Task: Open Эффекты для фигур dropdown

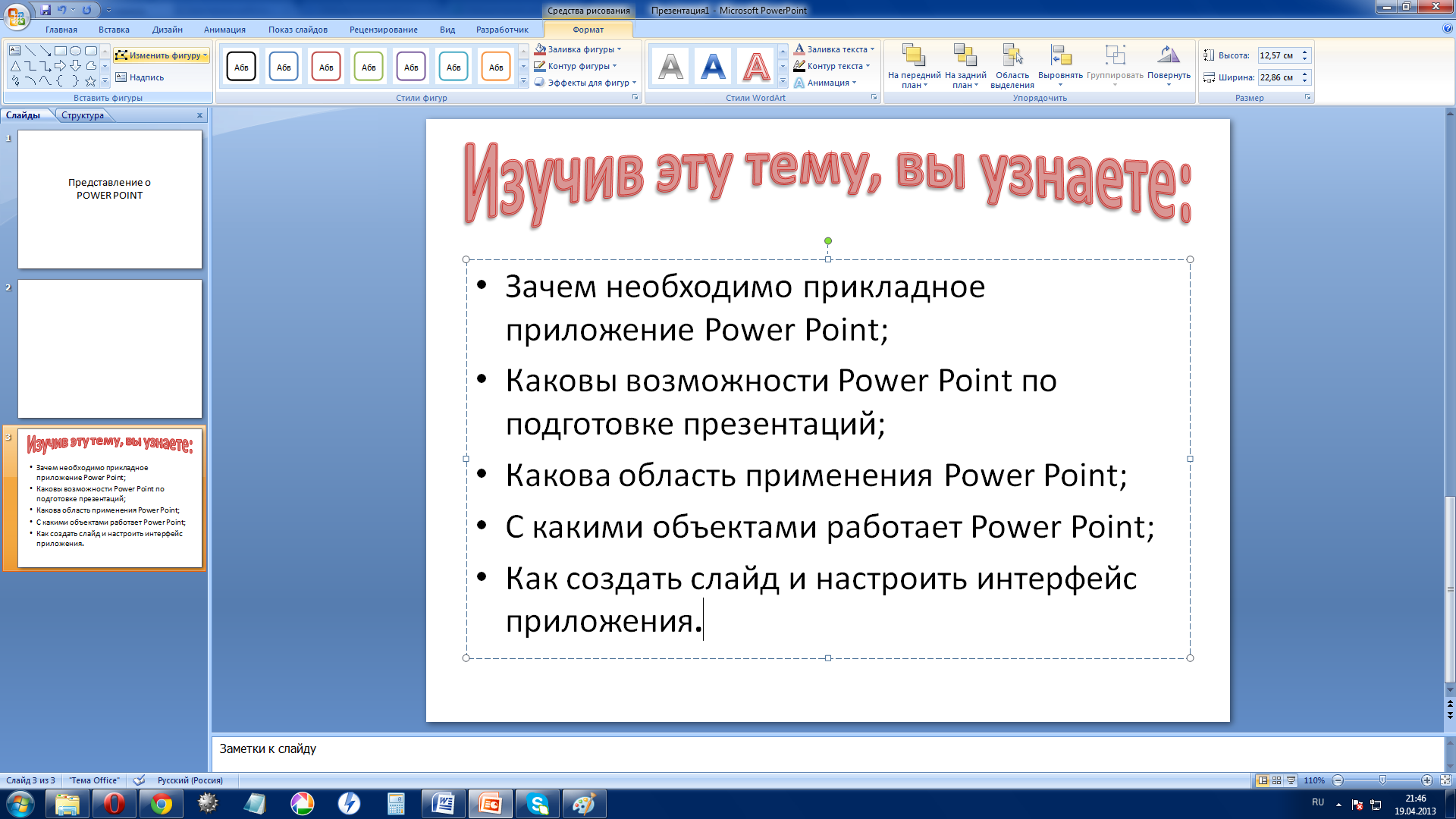Action: coord(585,83)
